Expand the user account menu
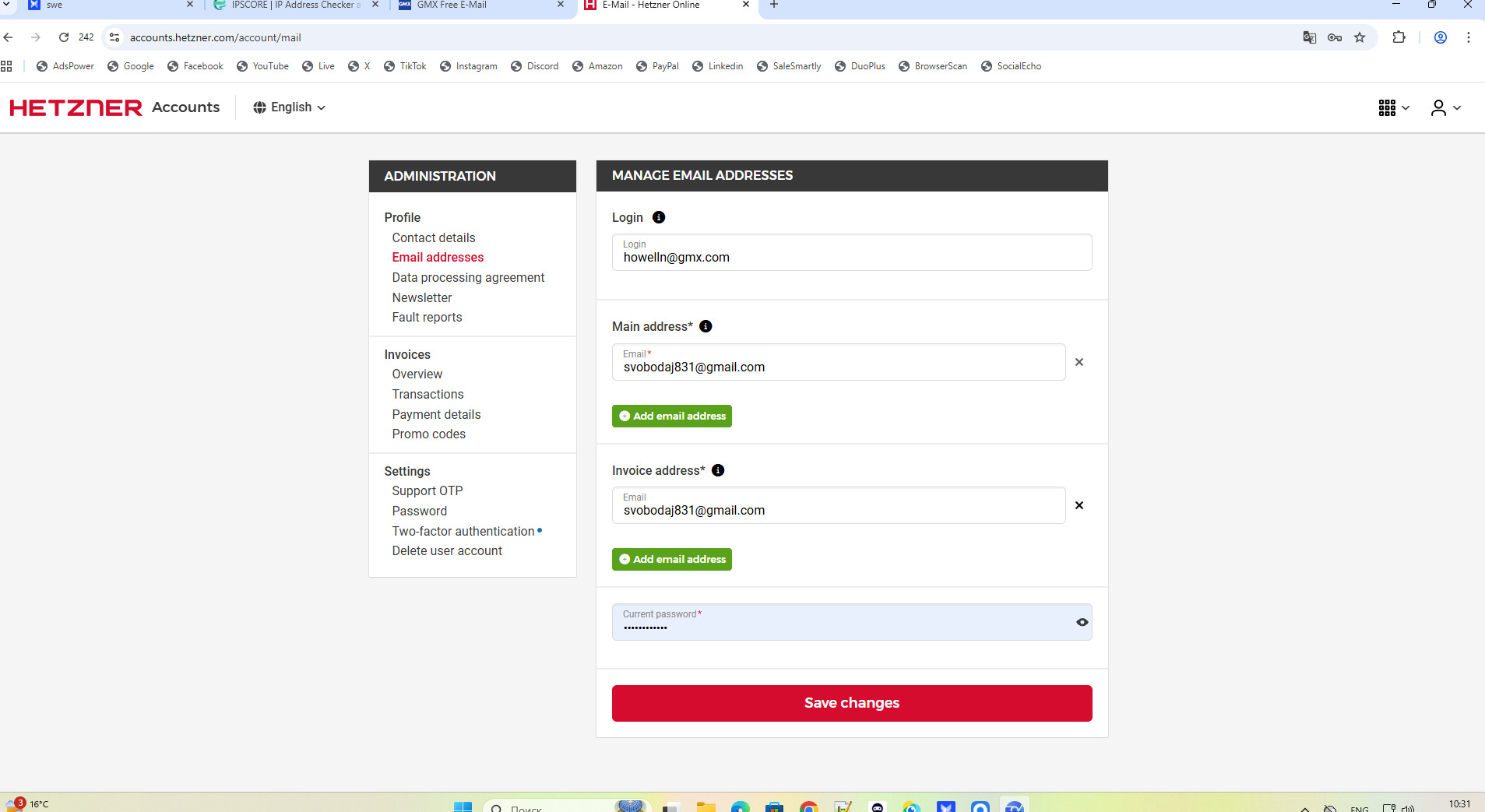The width and height of the screenshot is (1485, 812). point(1446,107)
